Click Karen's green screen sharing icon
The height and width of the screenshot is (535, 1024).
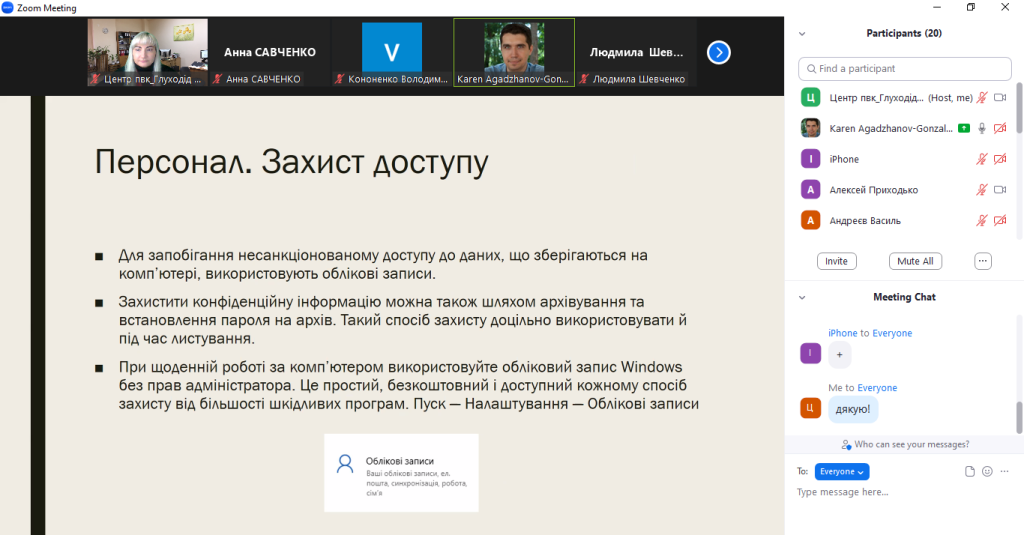[x=963, y=128]
